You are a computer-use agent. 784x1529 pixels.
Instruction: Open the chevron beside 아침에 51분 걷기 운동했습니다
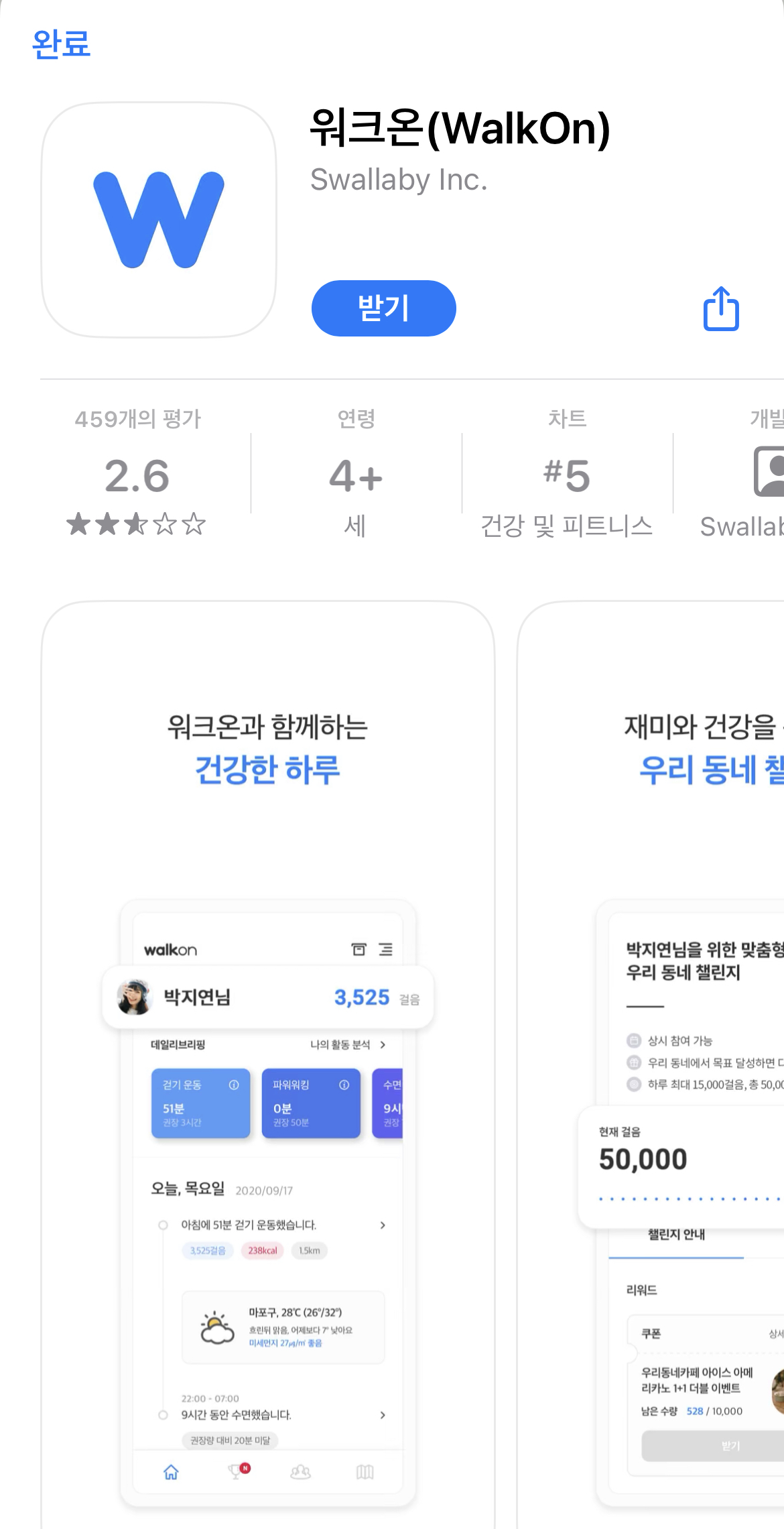click(x=383, y=1225)
